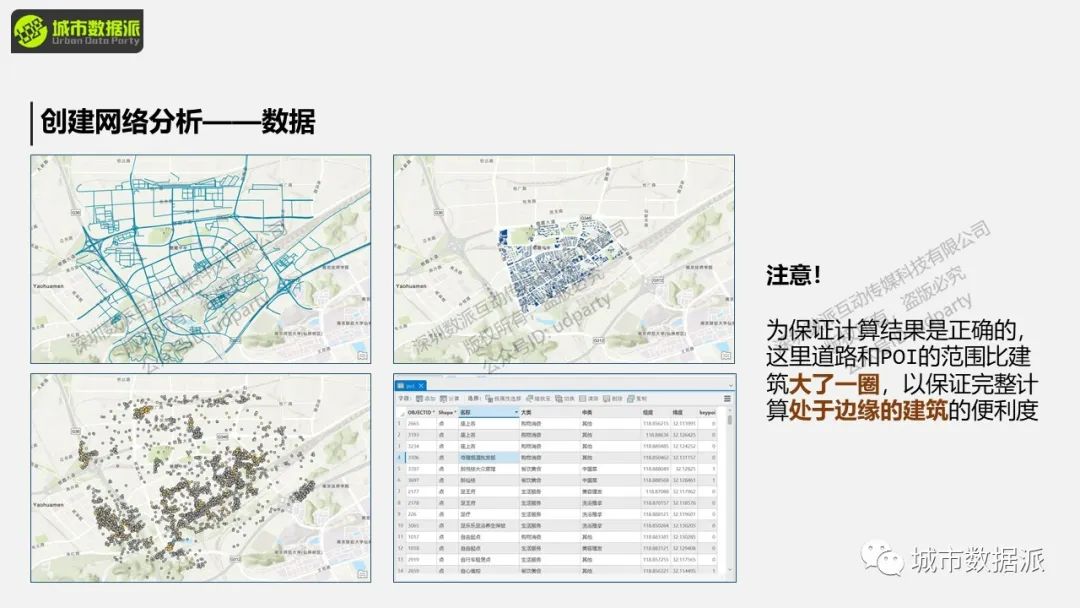
Task: Click the table scroll-down arrow
Action: tap(729, 570)
